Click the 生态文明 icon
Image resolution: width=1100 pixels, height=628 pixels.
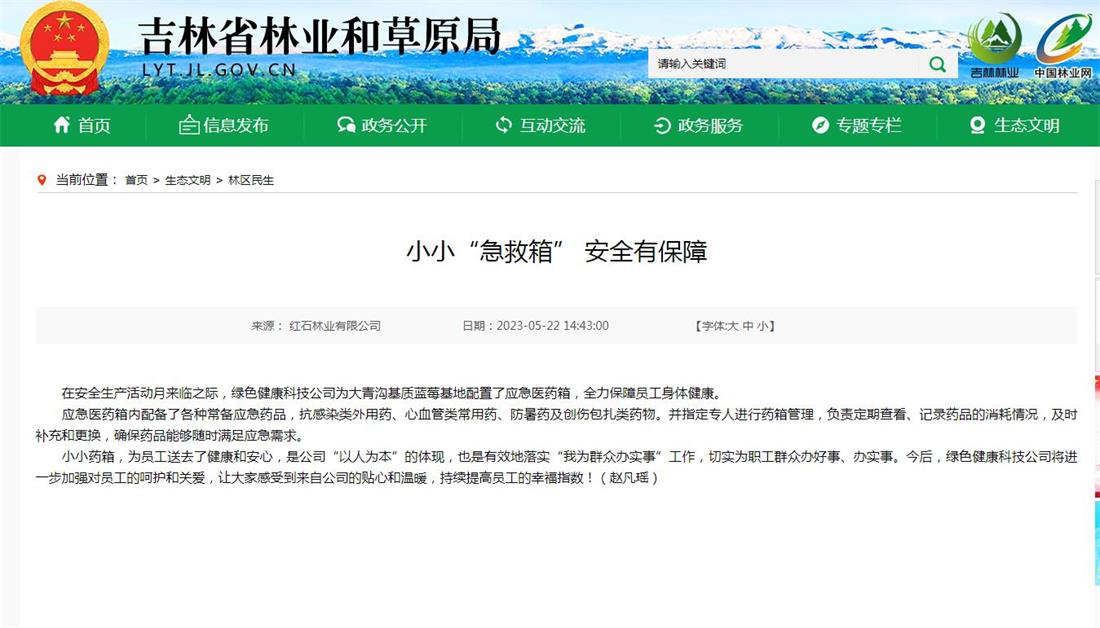[978, 125]
